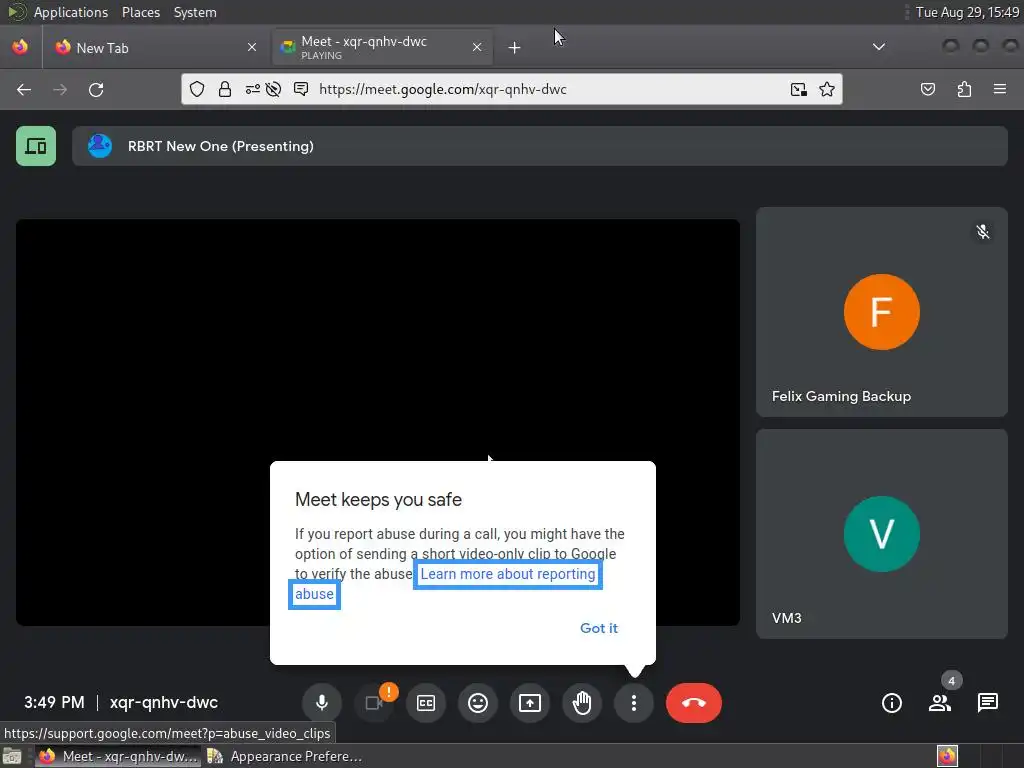Turn on closed captions
Image resolution: width=1024 pixels, height=768 pixels.
(426, 703)
